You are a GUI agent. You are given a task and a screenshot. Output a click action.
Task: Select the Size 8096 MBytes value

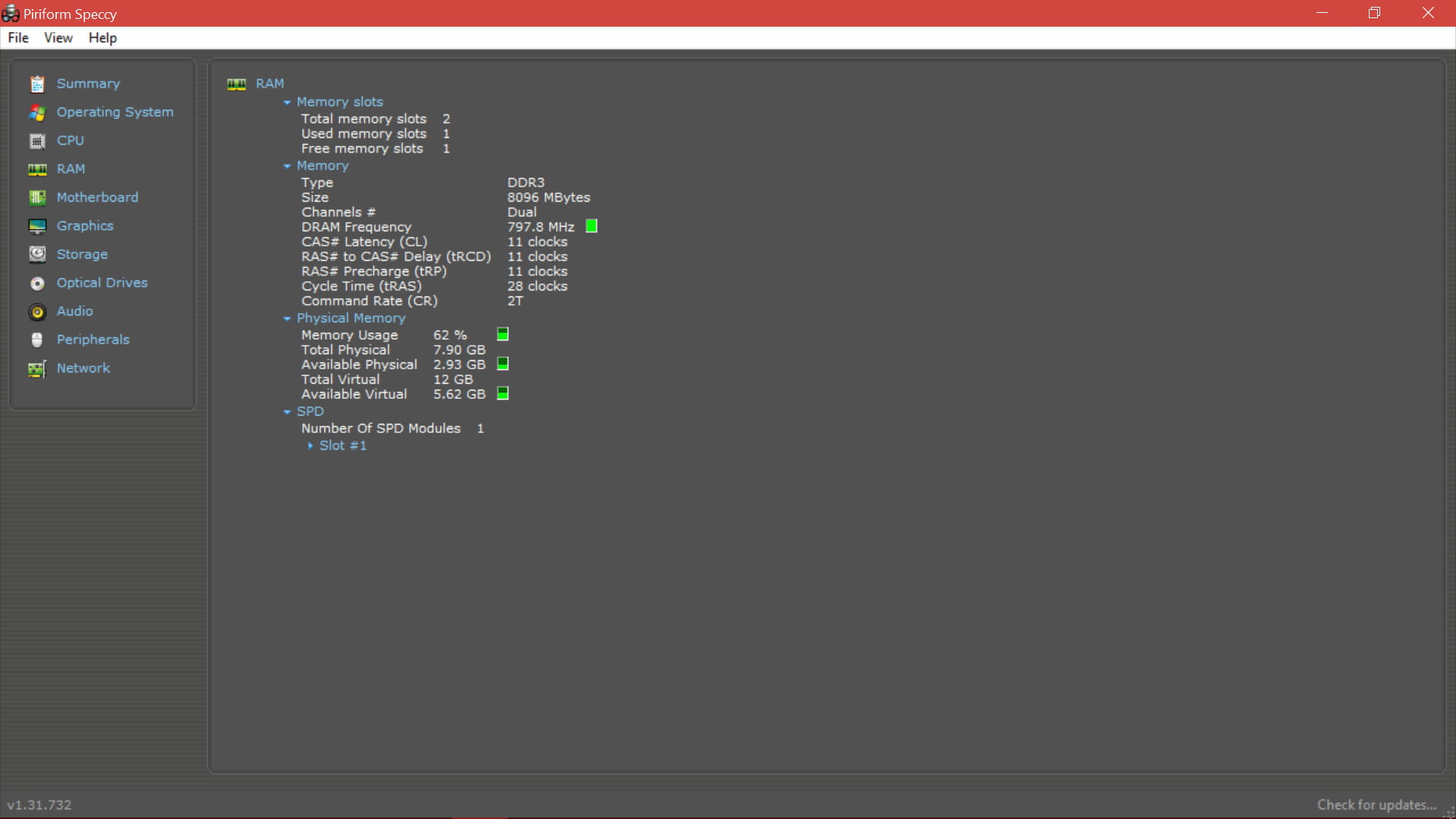[549, 197]
